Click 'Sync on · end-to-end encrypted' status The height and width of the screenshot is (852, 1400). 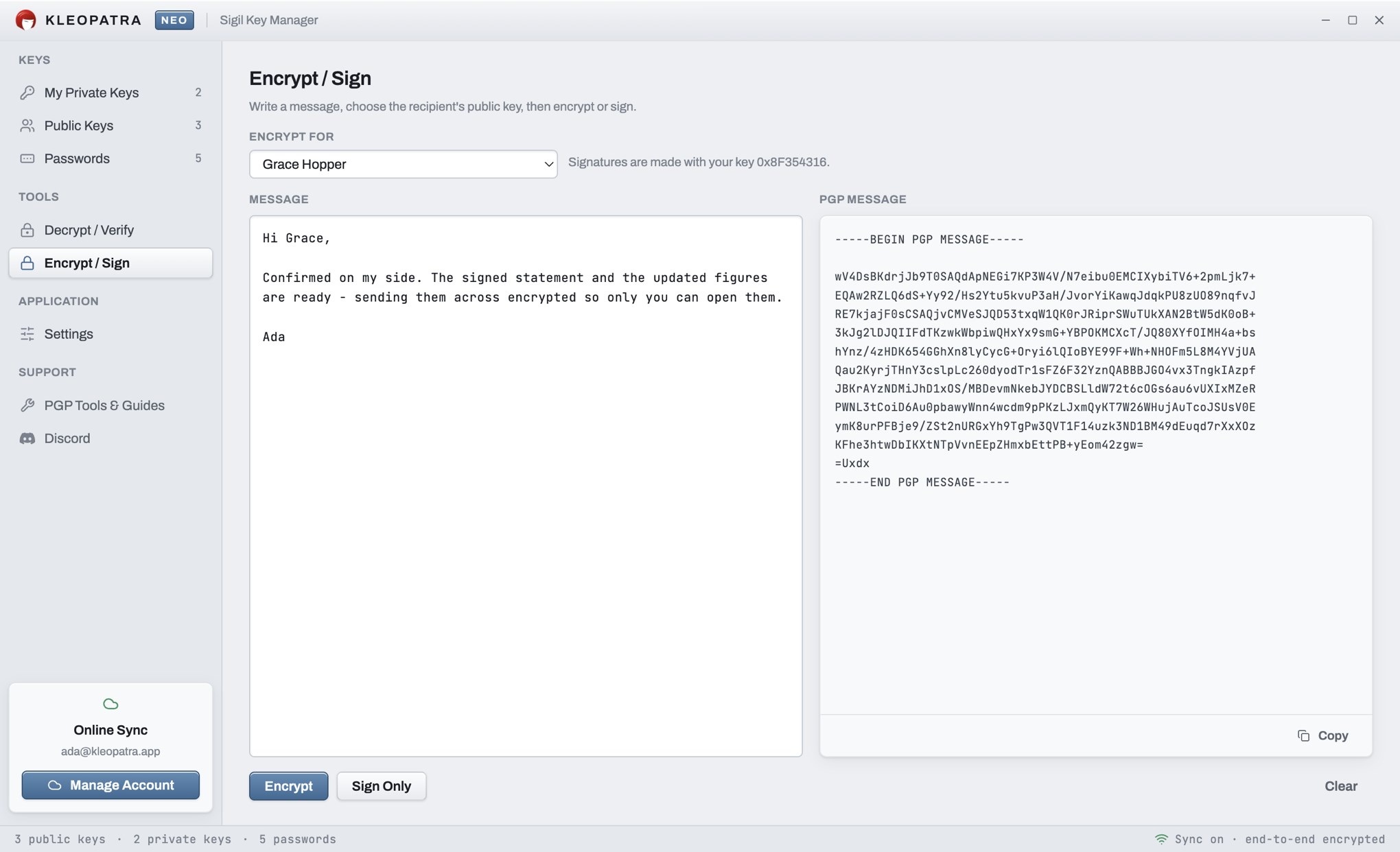(x=1280, y=839)
